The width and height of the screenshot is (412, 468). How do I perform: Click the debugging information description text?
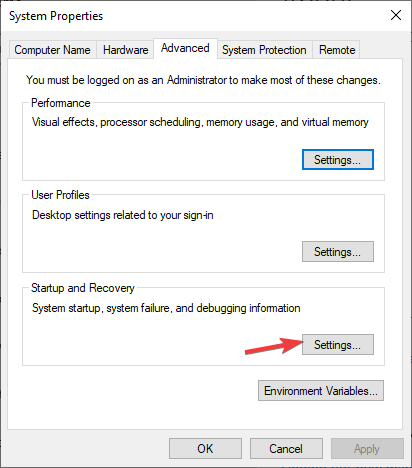(166, 308)
